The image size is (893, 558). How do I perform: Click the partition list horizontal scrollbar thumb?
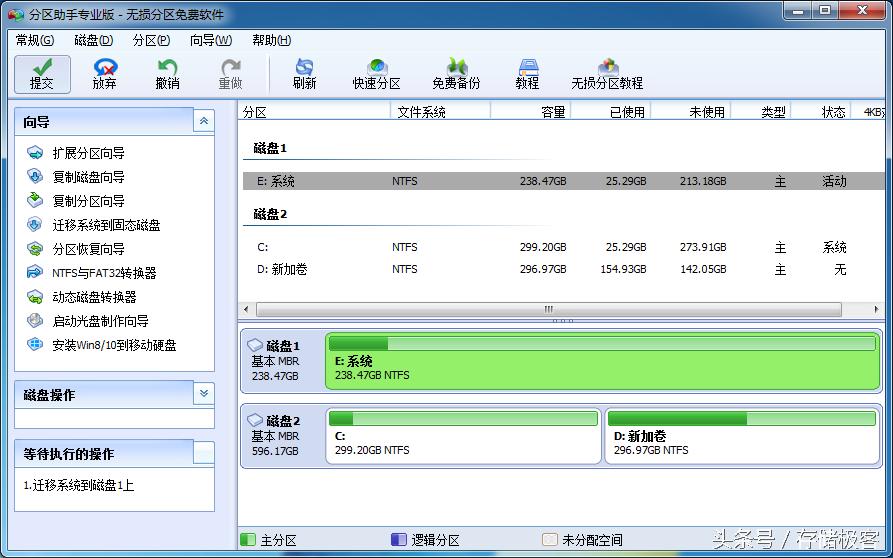point(548,309)
